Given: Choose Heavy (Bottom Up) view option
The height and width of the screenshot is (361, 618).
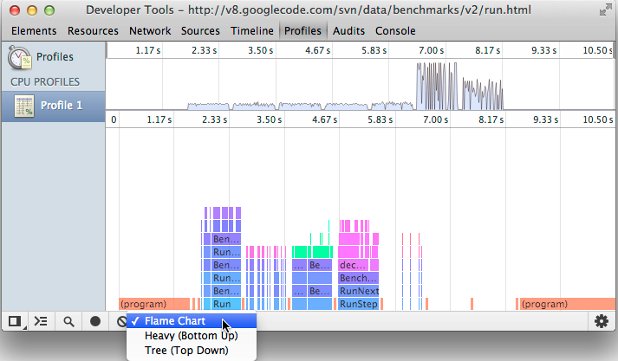Looking at the screenshot, I should click(192, 335).
